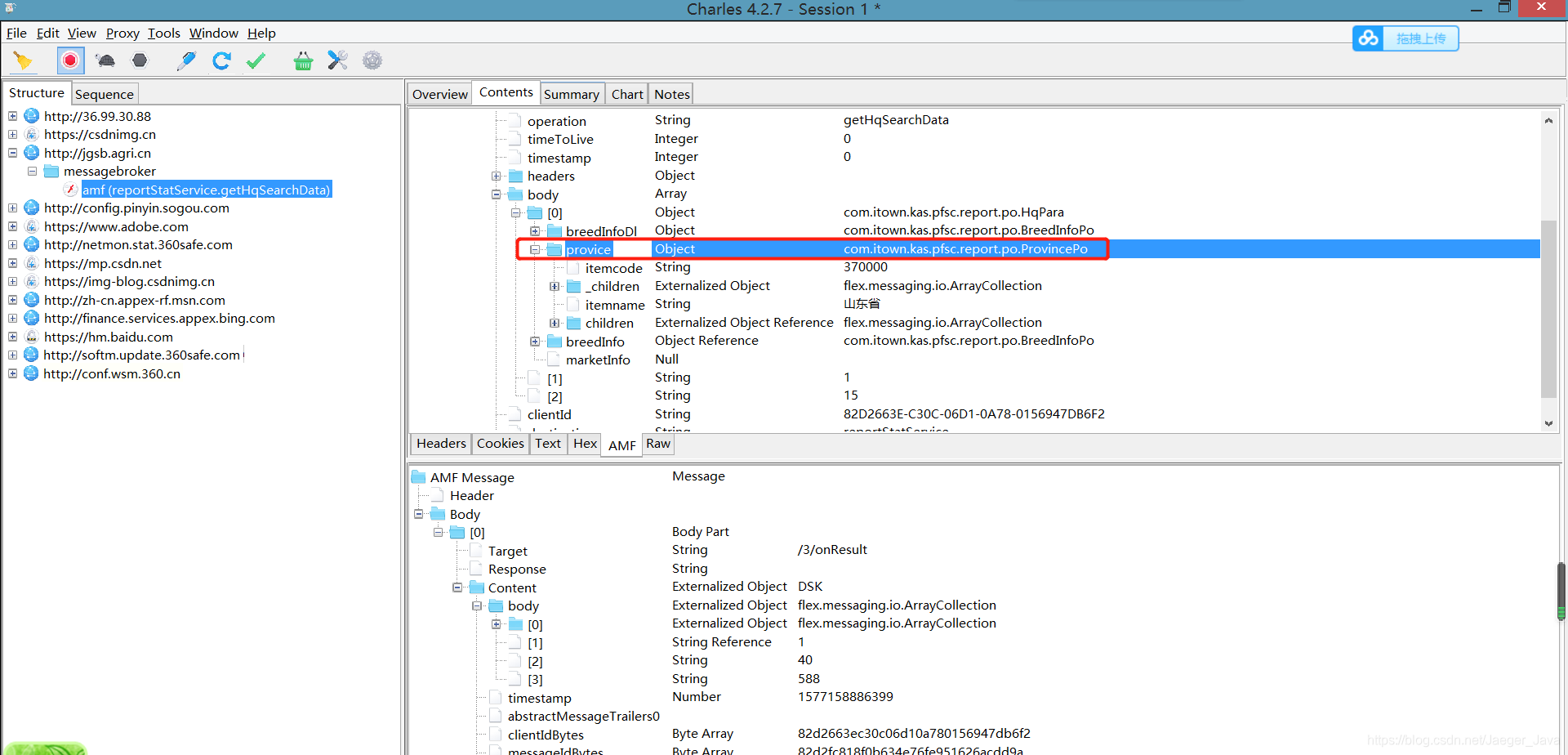Select http://config.pinyin.sogou.com host
1568x755 pixels.
(136, 208)
